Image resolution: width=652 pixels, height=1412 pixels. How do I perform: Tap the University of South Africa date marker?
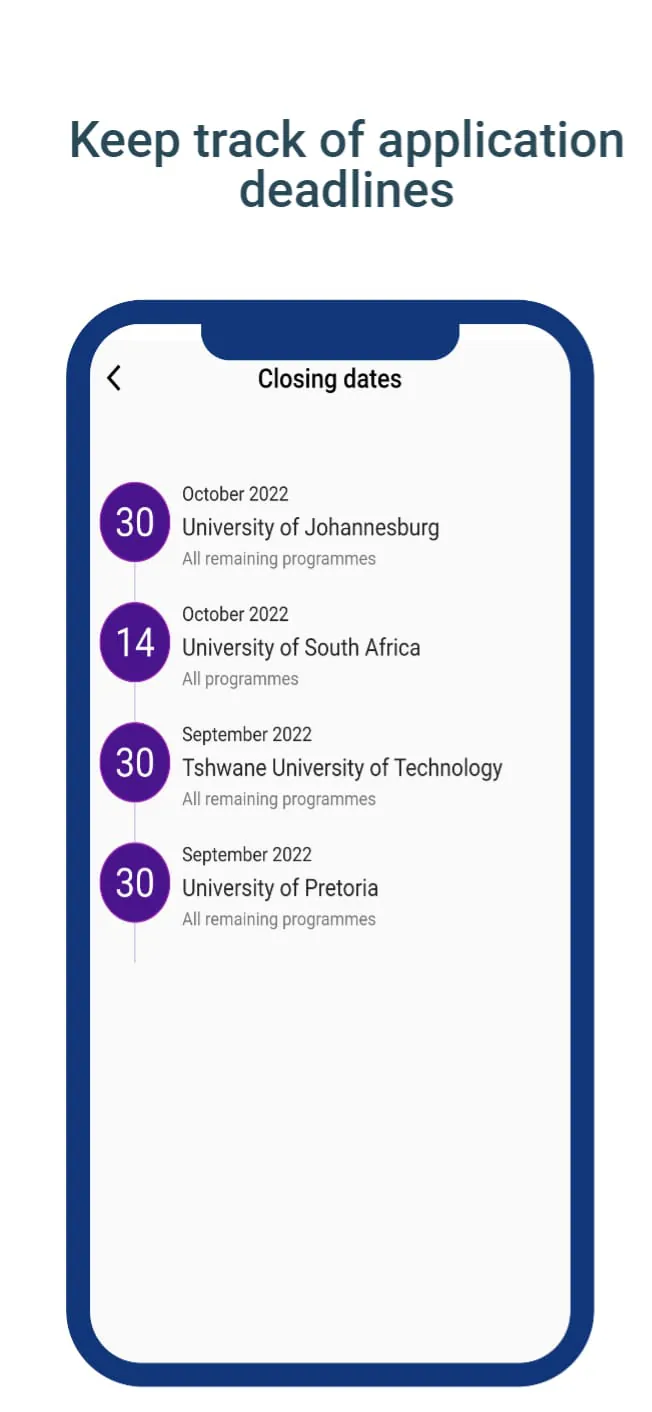(x=133, y=642)
